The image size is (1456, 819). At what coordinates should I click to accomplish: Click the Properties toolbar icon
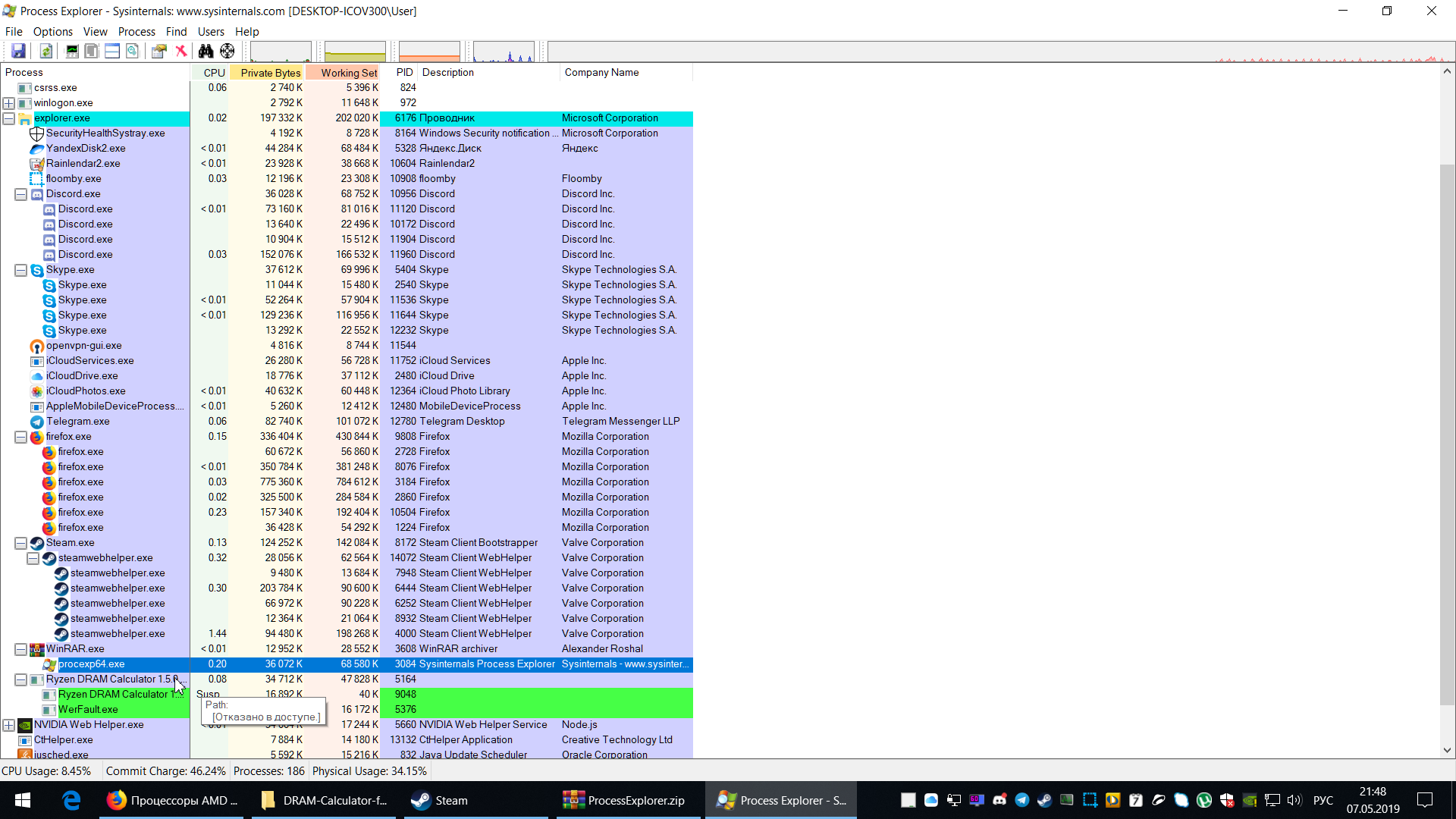click(x=158, y=51)
